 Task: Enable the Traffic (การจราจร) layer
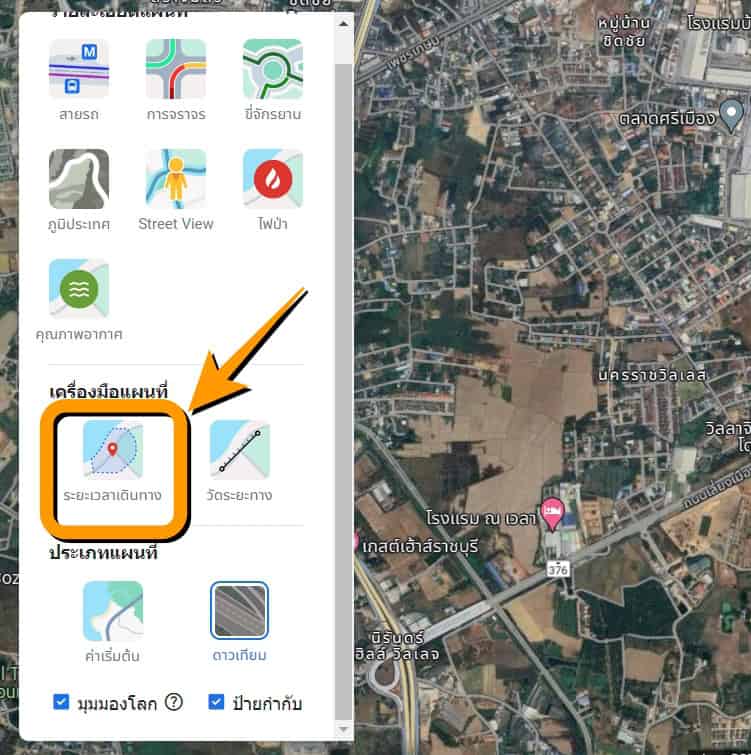pos(175,69)
